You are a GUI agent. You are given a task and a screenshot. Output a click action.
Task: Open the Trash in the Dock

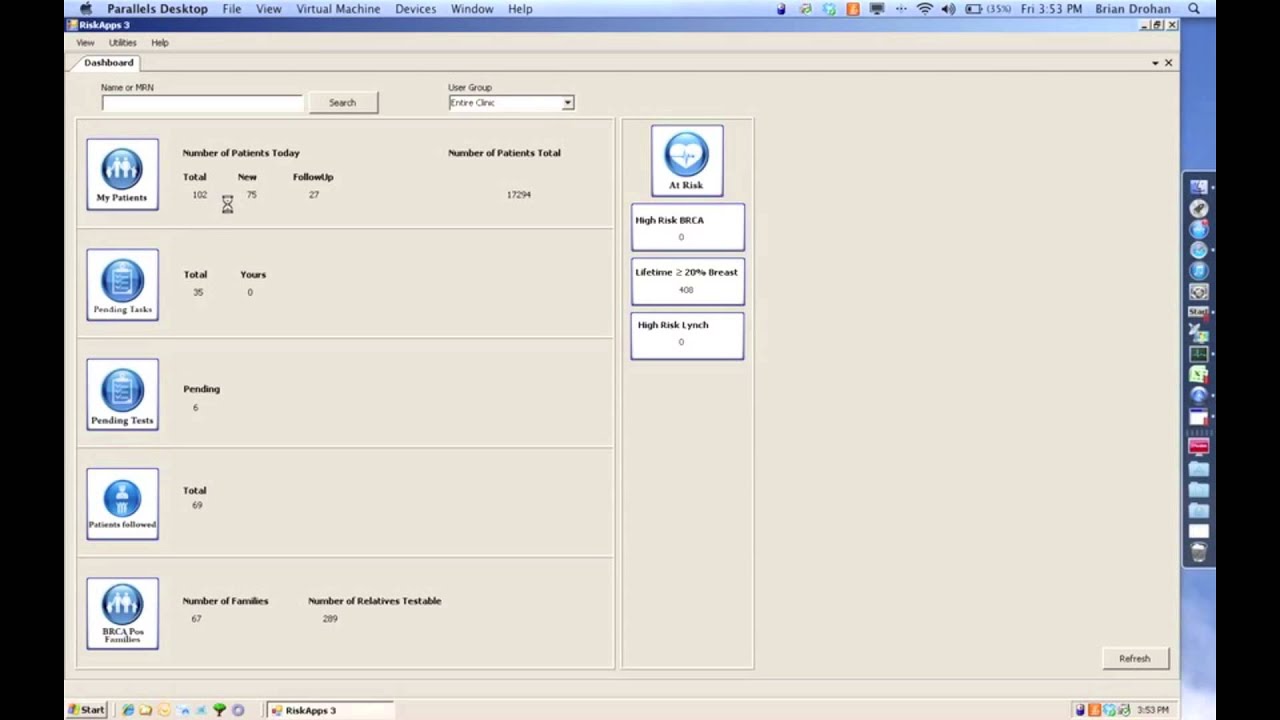[1198, 552]
